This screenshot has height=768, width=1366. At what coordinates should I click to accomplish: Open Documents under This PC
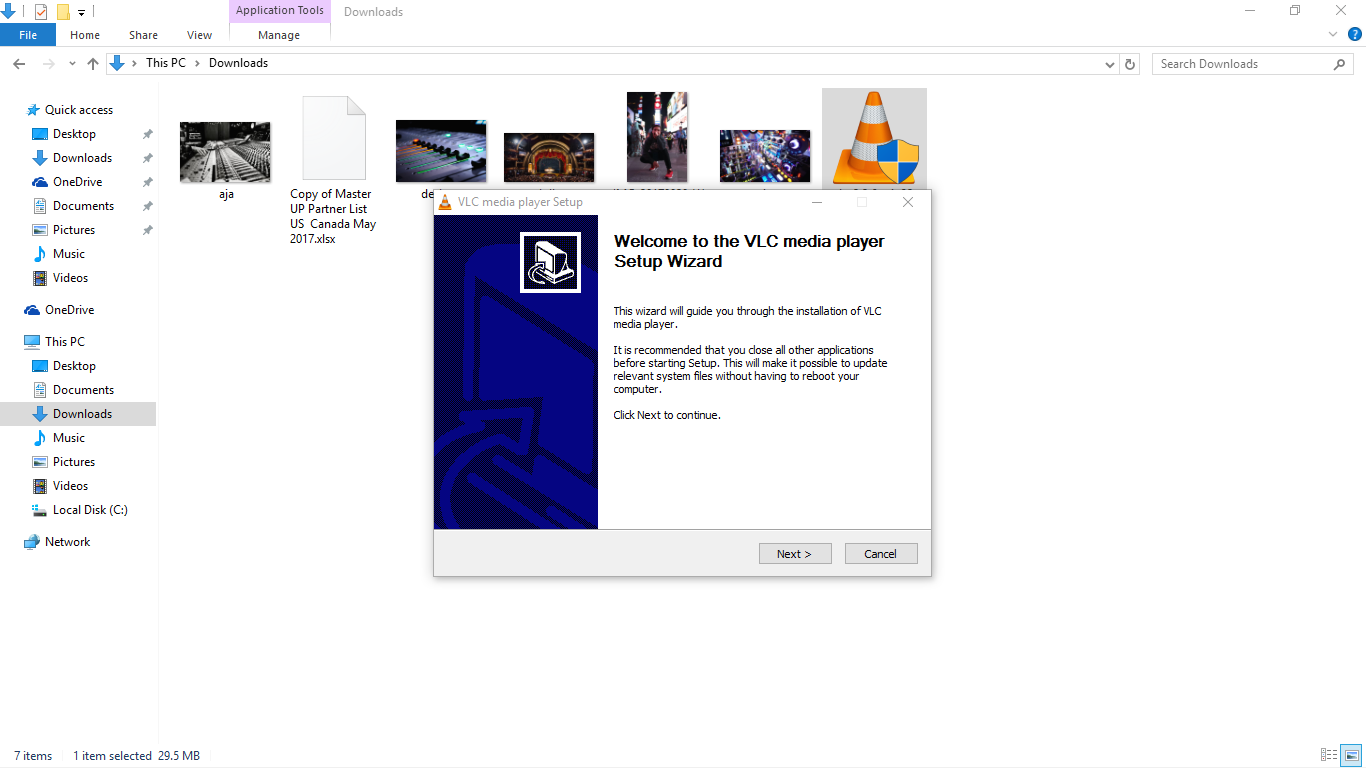(83, 390)
